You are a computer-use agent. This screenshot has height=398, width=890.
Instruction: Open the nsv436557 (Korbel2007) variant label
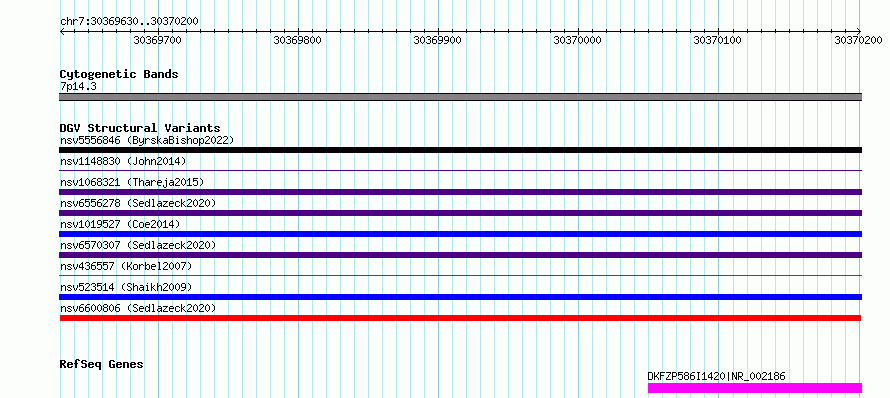click(x=126, y=266)
